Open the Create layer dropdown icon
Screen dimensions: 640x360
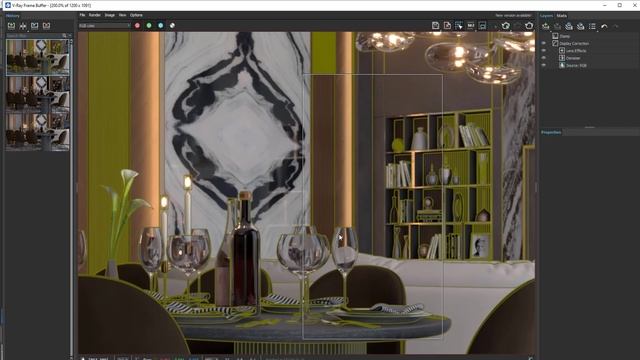click(x=546, y=27)
